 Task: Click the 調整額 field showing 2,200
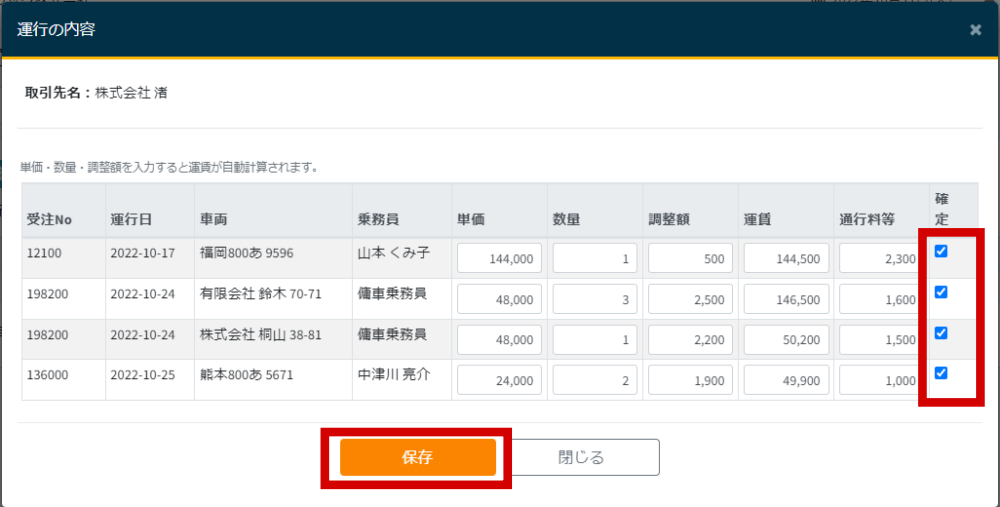[692, 340]
